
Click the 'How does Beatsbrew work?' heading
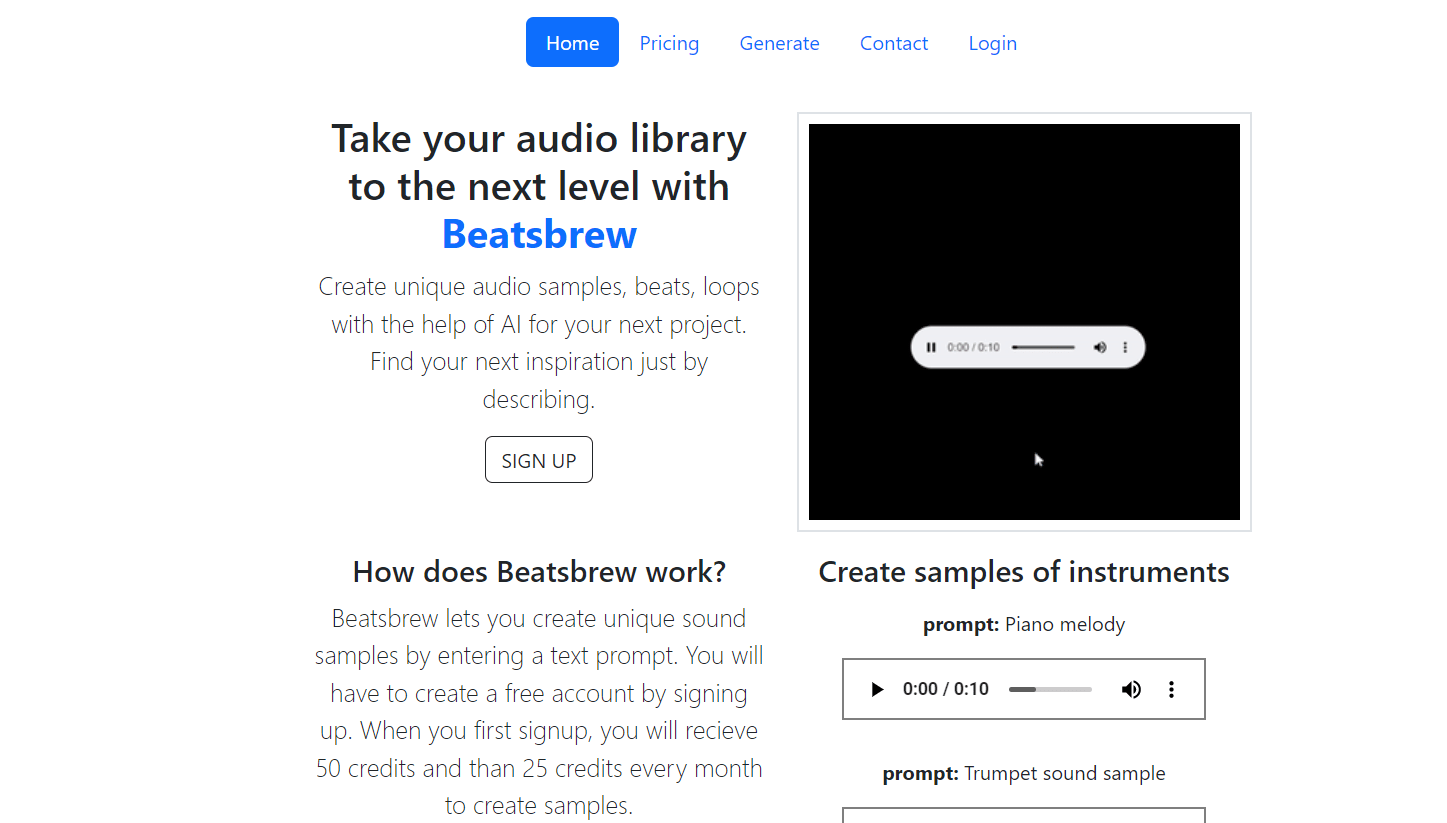tap(539, 572)
